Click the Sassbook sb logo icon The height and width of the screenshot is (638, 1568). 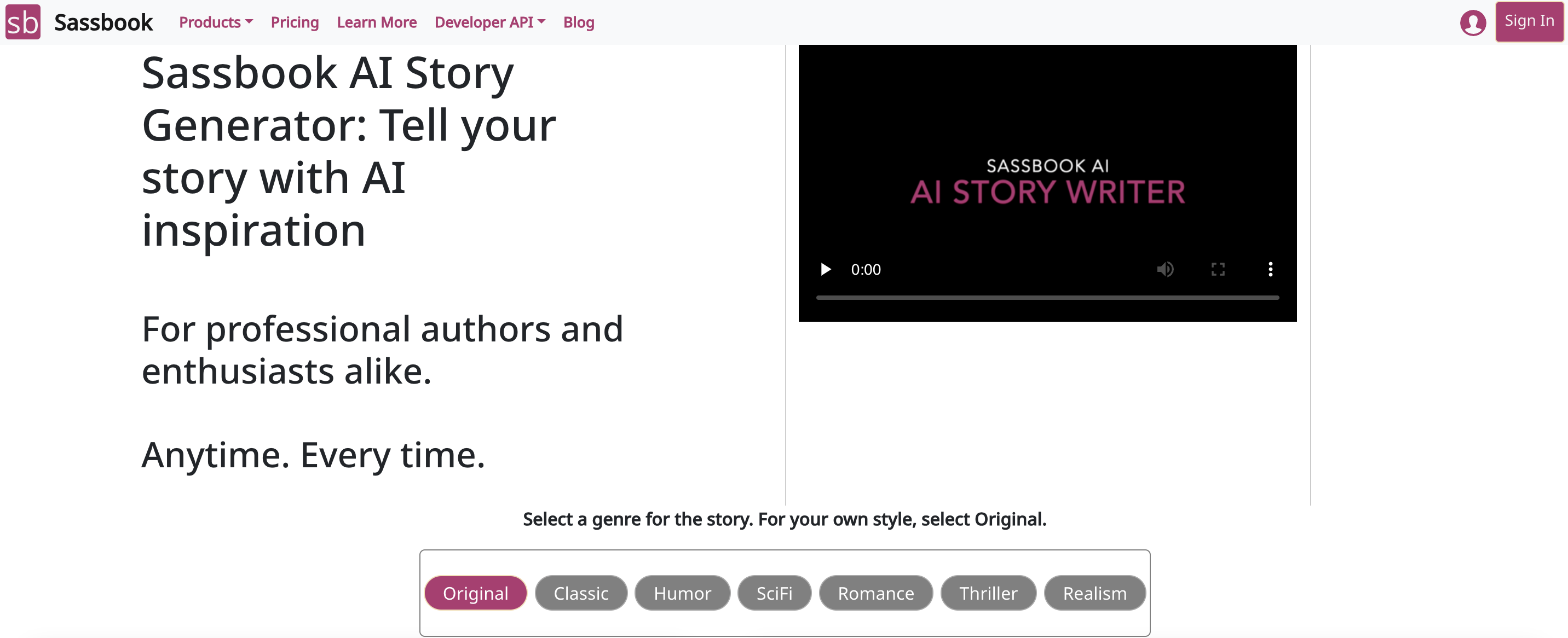point(23,22)
